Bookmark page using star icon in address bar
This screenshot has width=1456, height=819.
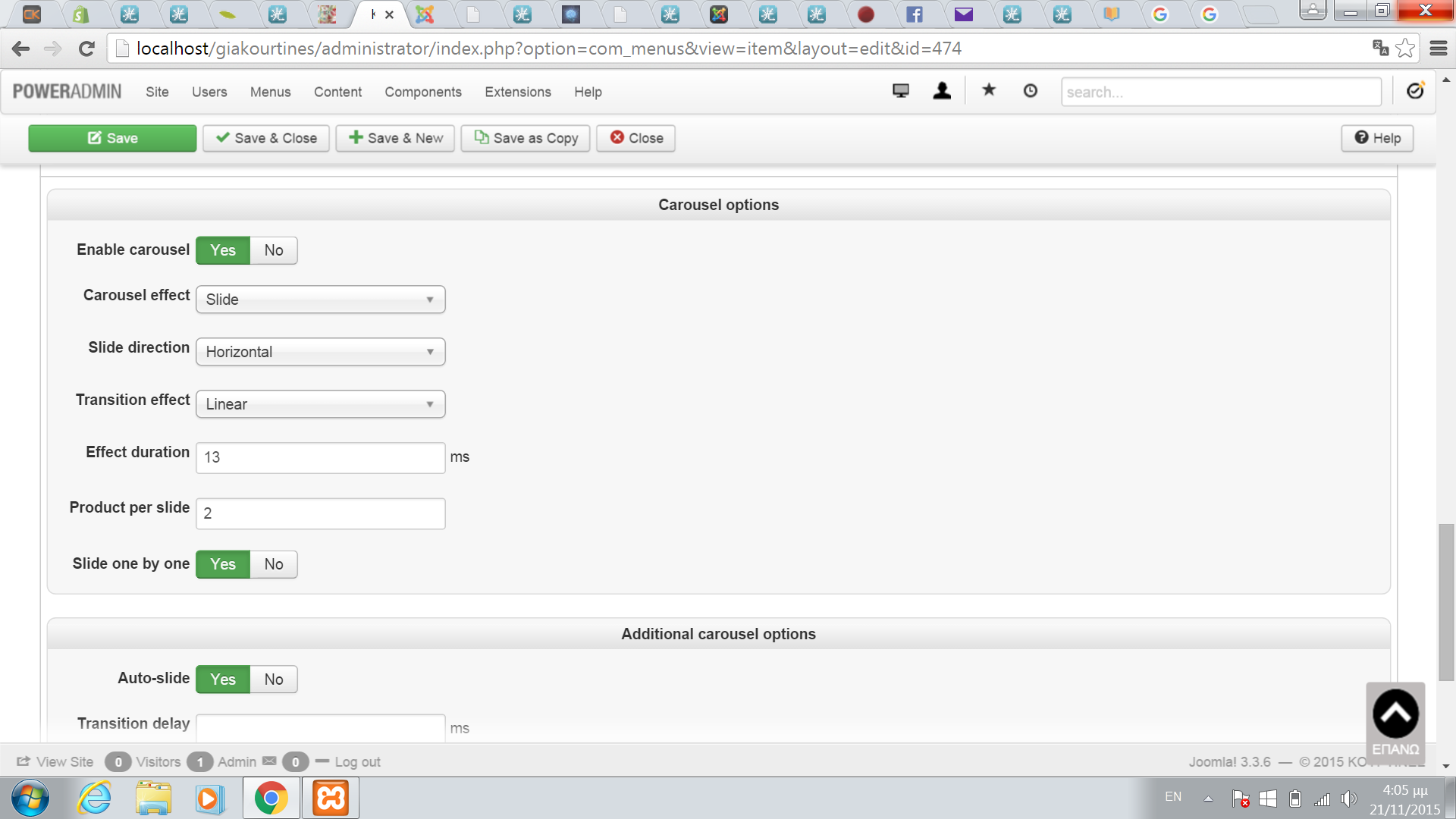pos(1405,49)
